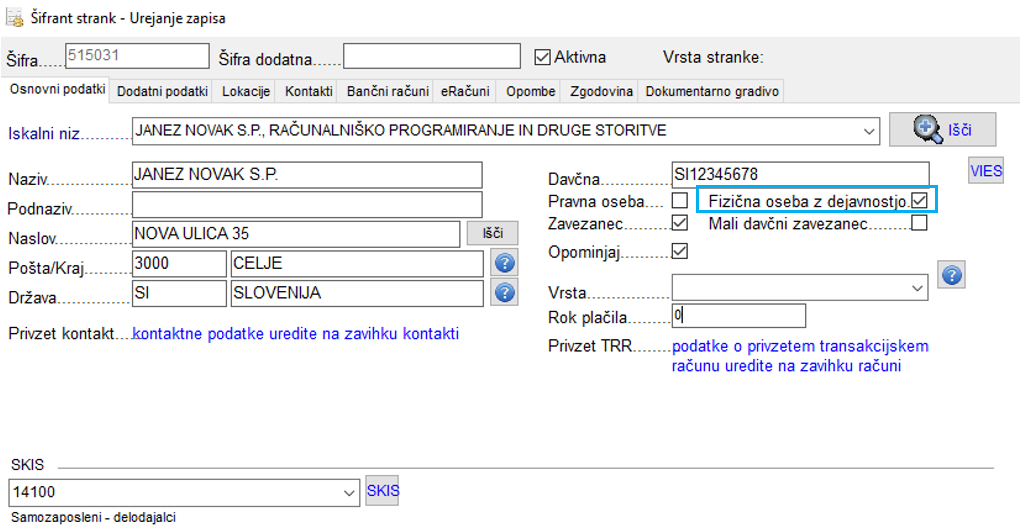Toggle the Aktivna checkbox
This screenshot has width=1025, height=530.
[x=543, y=57]
